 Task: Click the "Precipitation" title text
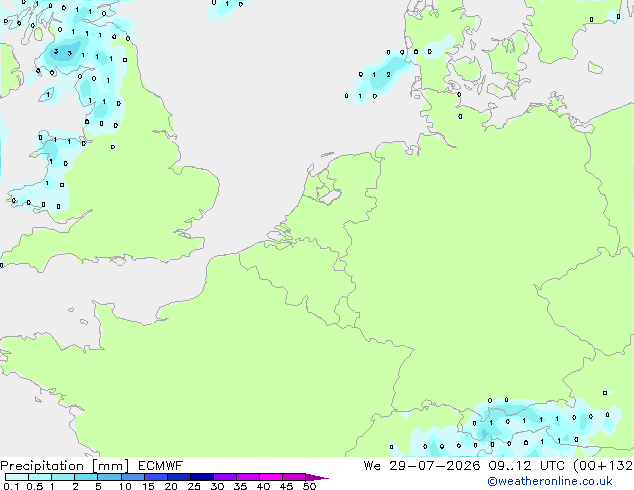42,466
